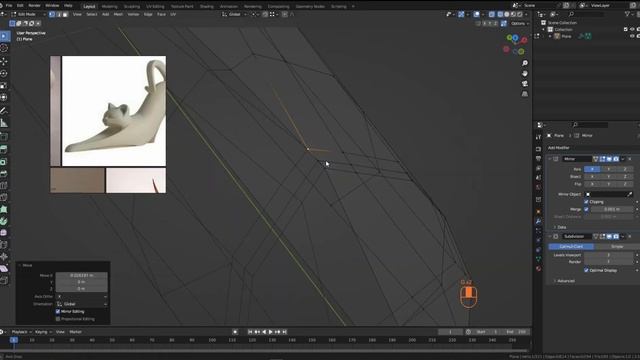Select the Cursor tool in the left toolbar

click(x=4, y=48)
